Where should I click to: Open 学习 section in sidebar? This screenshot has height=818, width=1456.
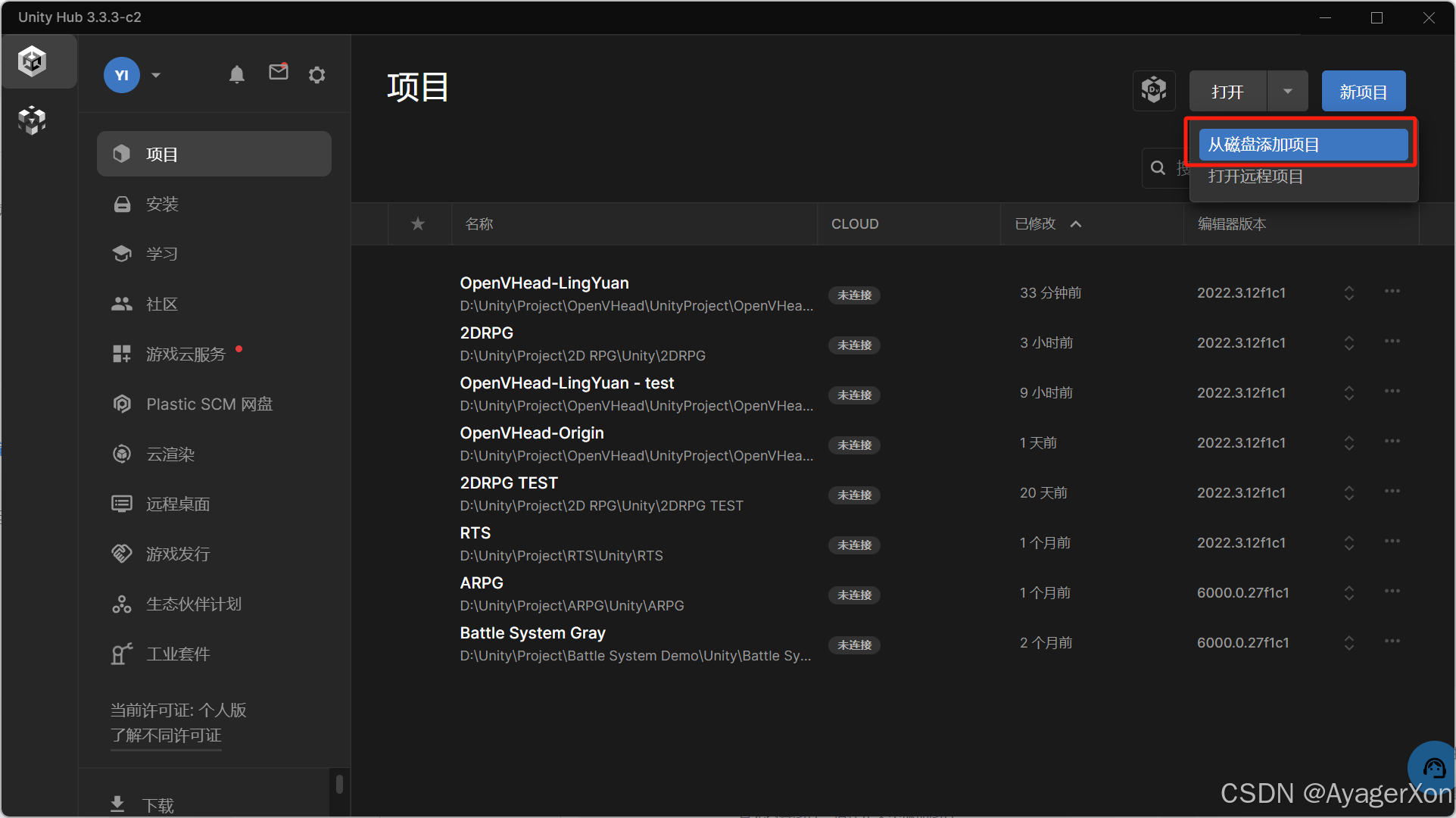point(214,254)
